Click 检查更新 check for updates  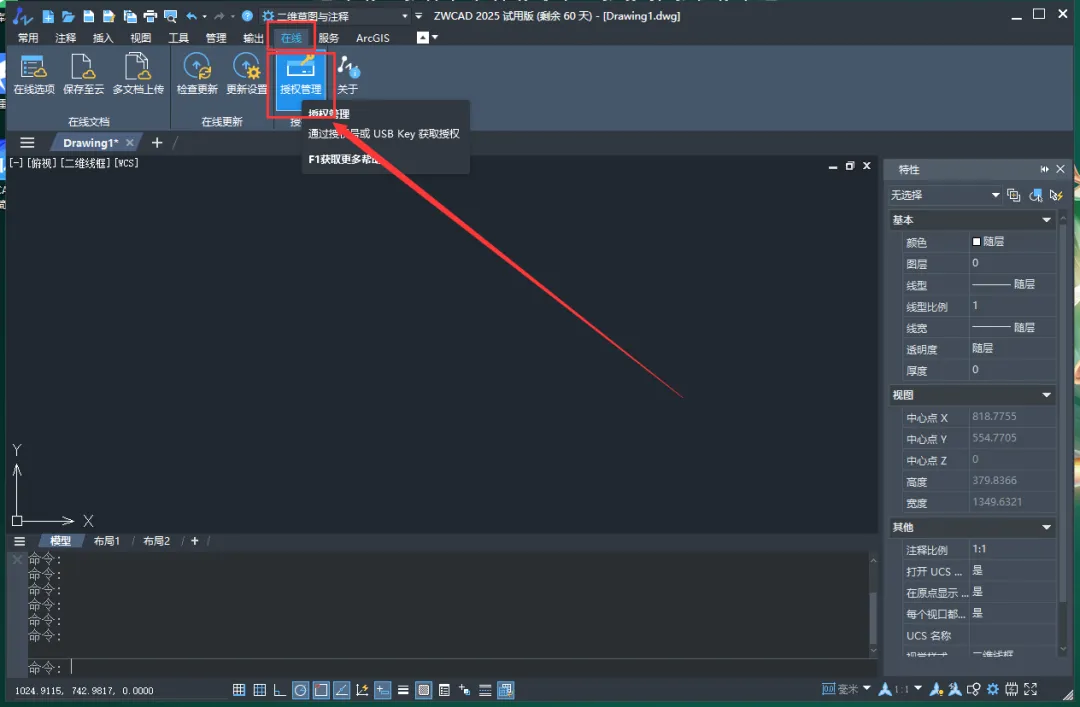click(197, 74)
